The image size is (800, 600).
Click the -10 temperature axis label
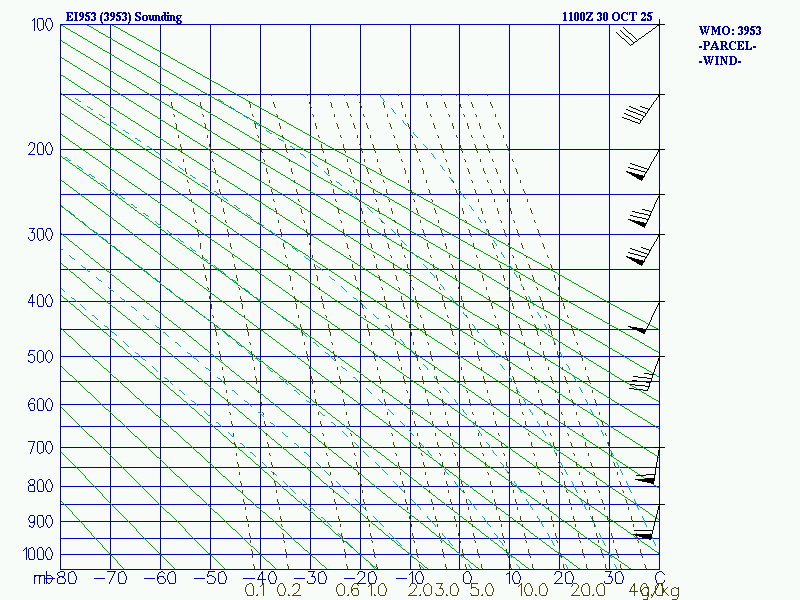tap(410, 578)
